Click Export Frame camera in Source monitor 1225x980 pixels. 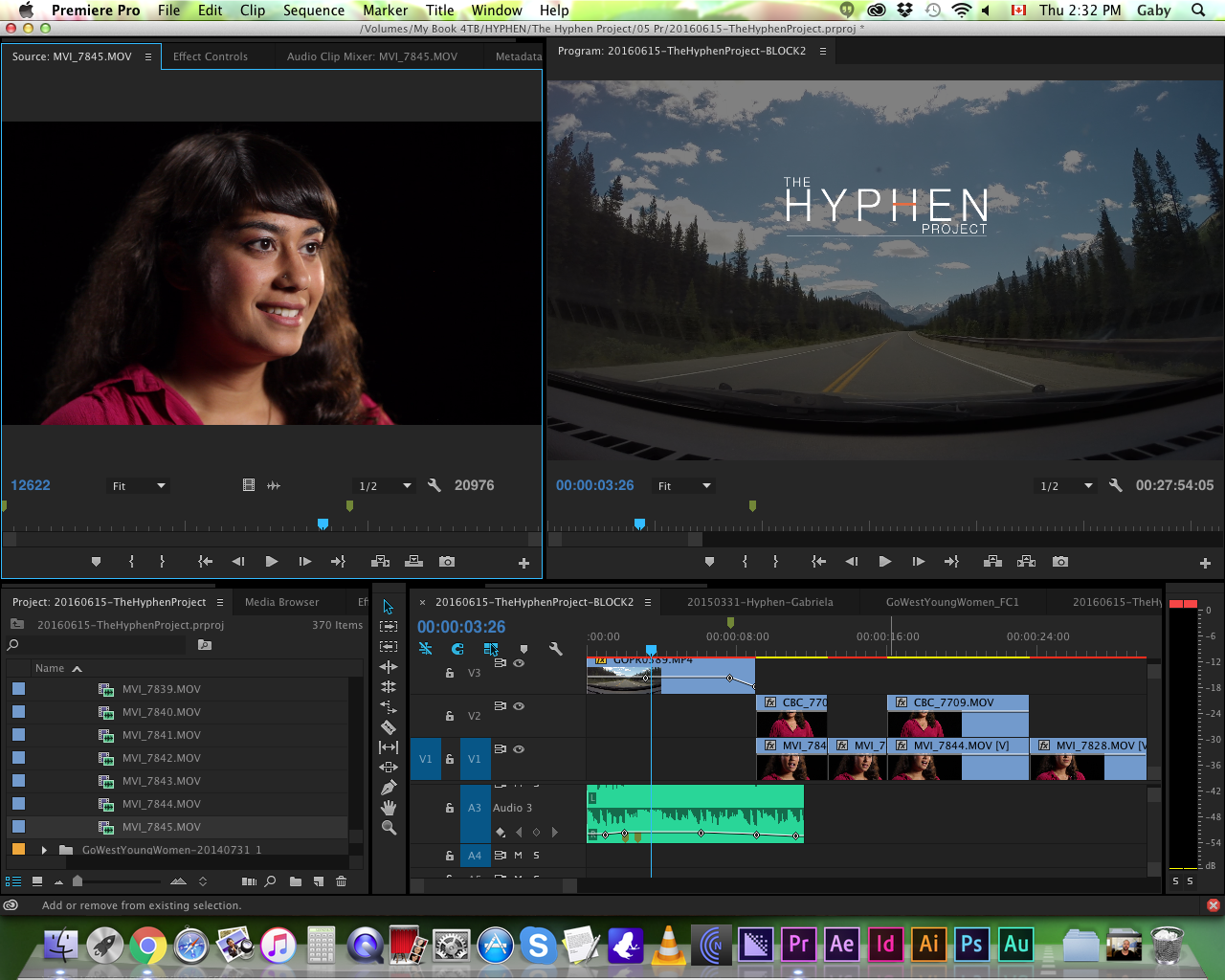point(447,562)
